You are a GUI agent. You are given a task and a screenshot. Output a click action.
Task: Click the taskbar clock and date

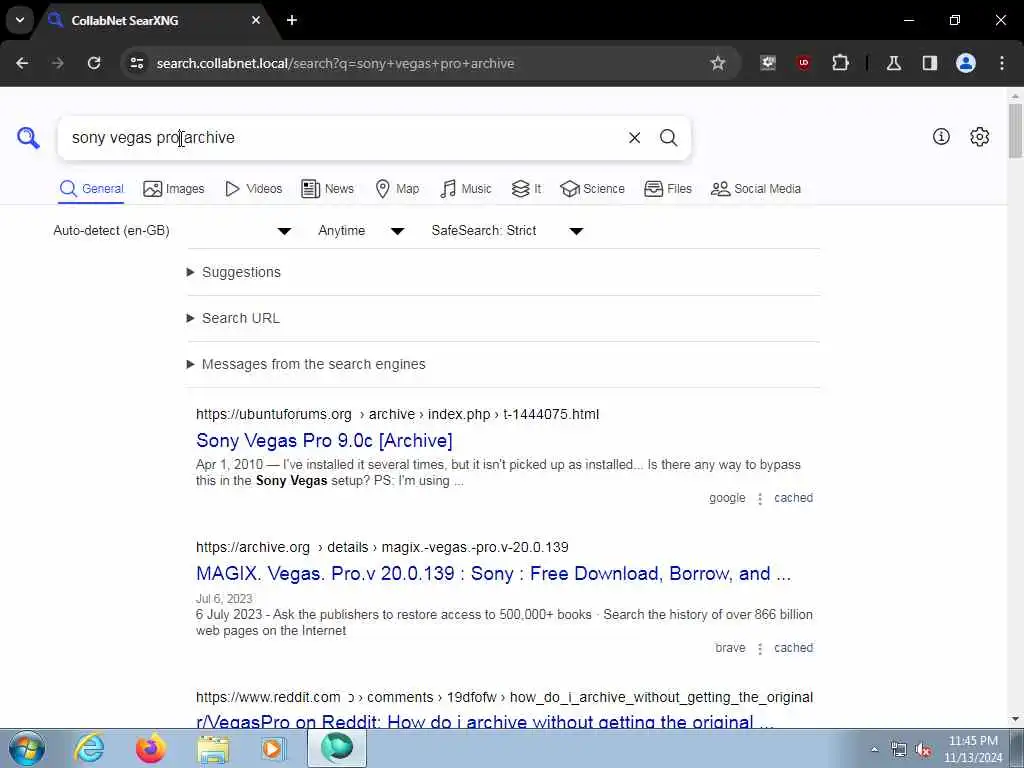973,749
